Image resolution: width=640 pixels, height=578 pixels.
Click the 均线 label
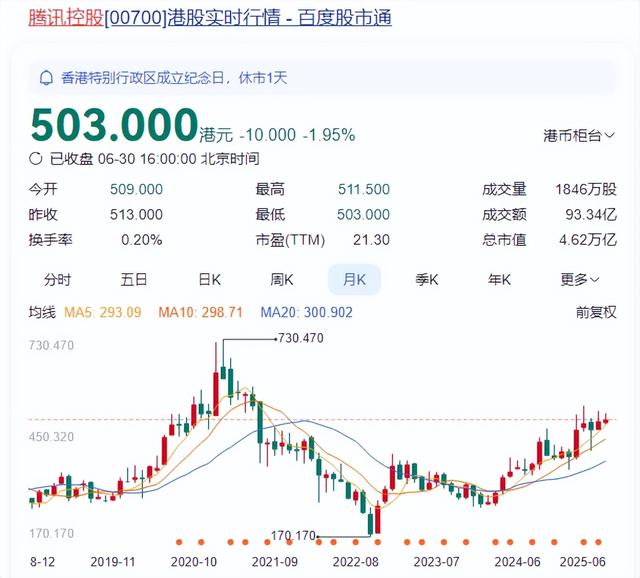pos(42,313)
